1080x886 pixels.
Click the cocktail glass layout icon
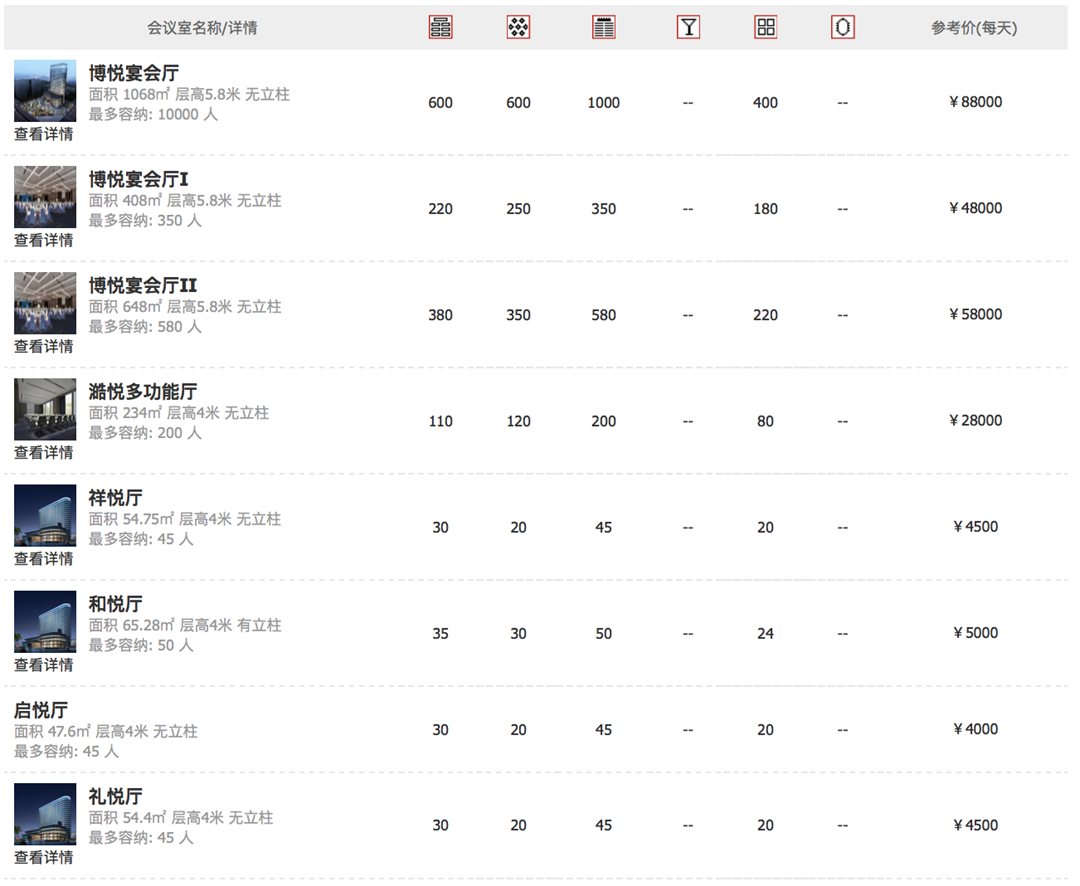[x=688, y=28]
